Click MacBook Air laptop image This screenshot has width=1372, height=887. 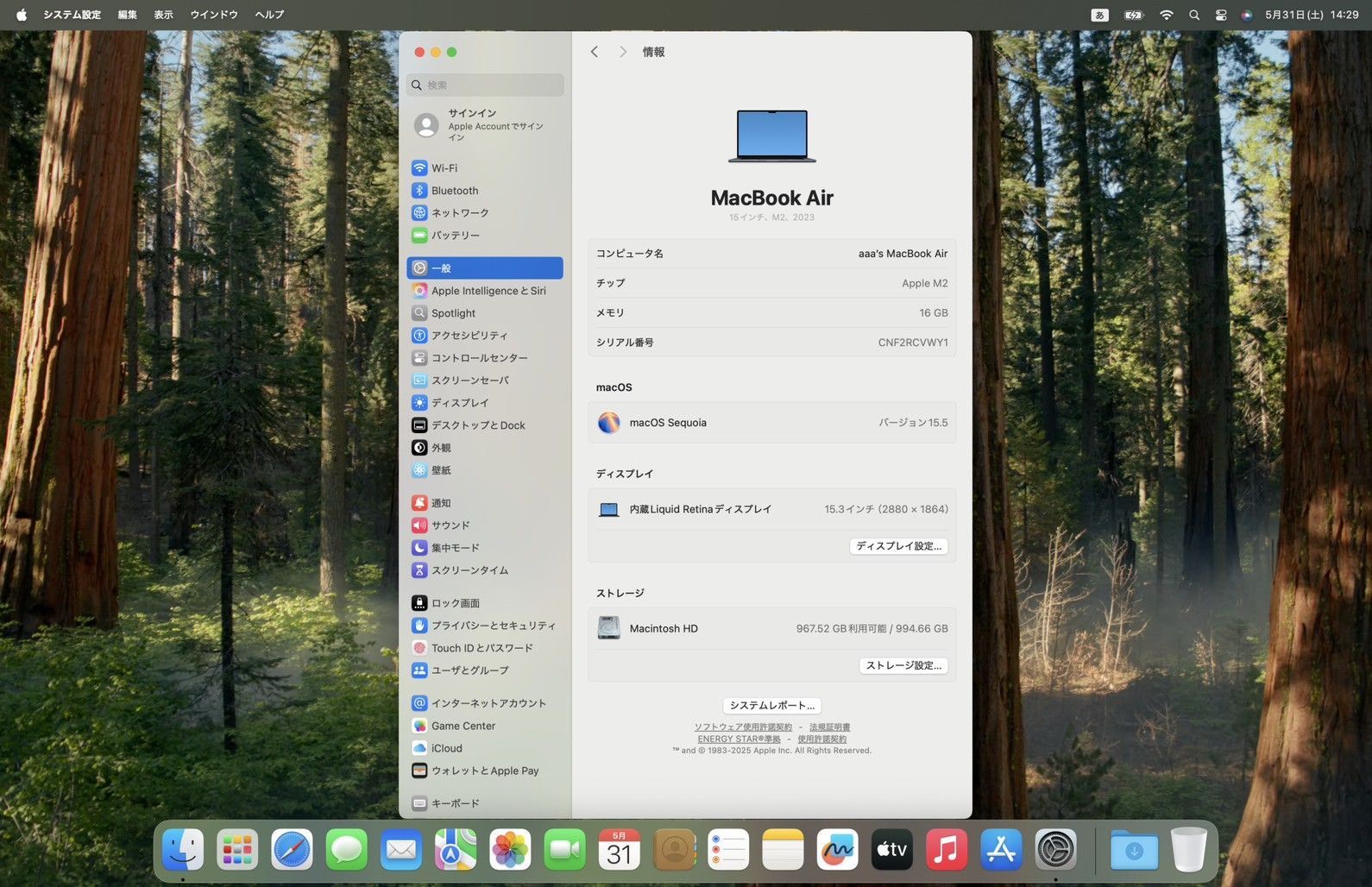point(771,136)
